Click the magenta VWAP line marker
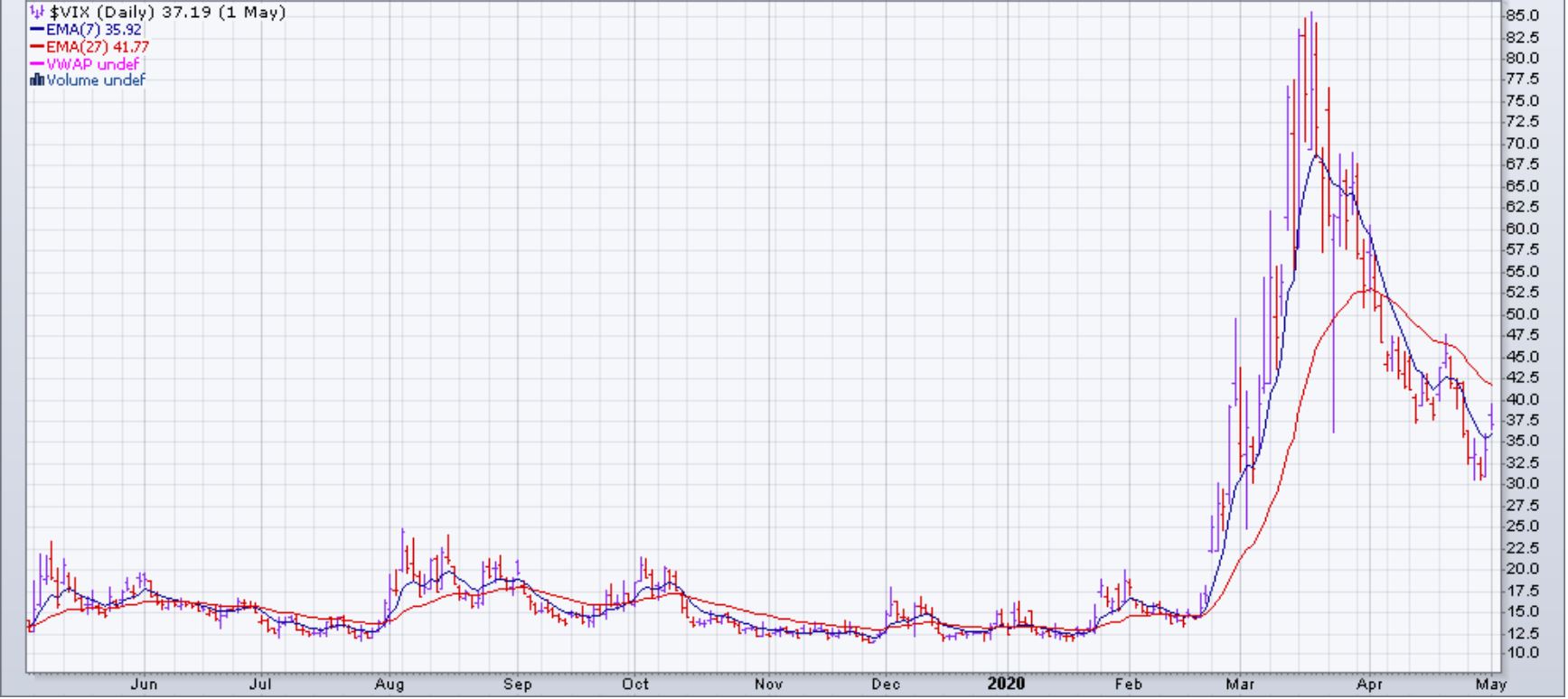Image resolution: width=1568 pixels, height=699 pixels. pos(37,64)
